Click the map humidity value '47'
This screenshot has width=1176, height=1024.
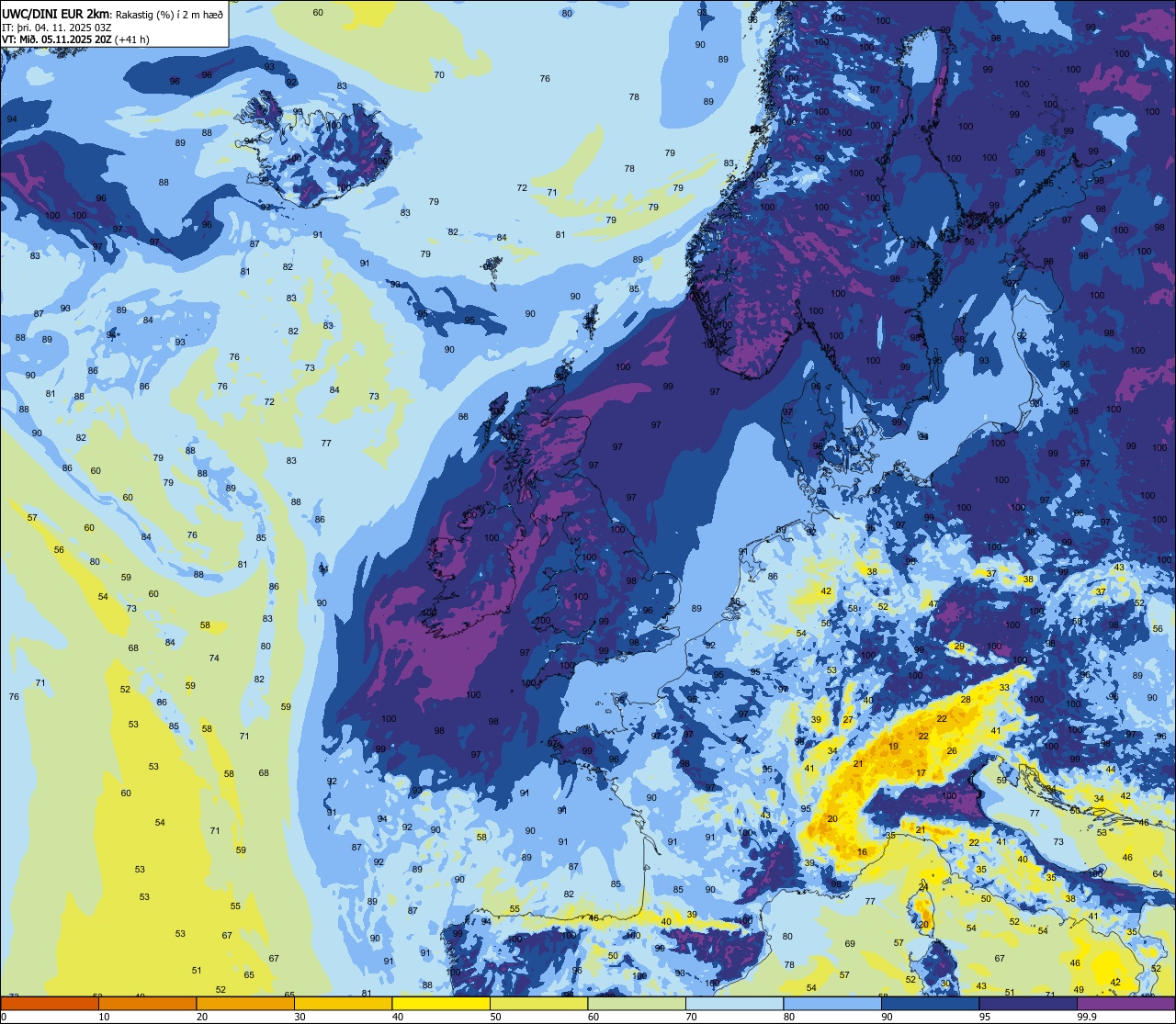(x=933, y=604)
